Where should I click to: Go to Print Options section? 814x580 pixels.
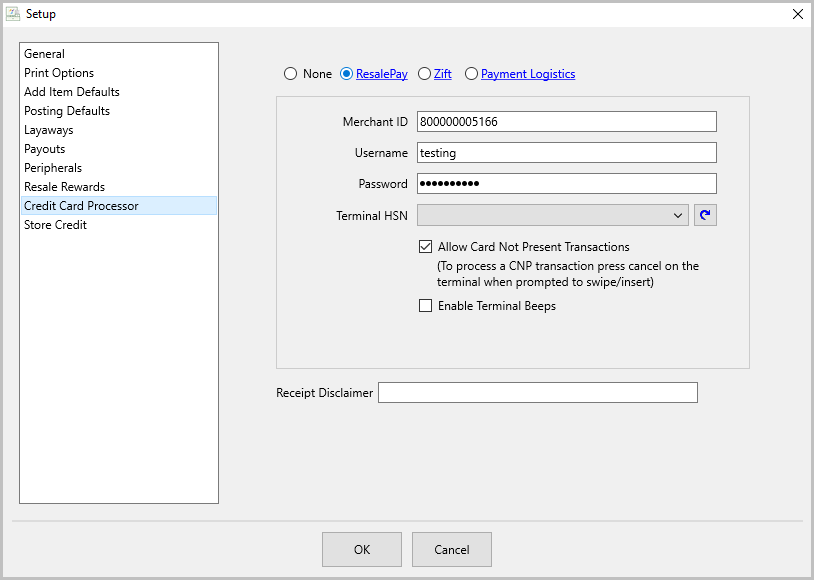[x=118, y=73]
